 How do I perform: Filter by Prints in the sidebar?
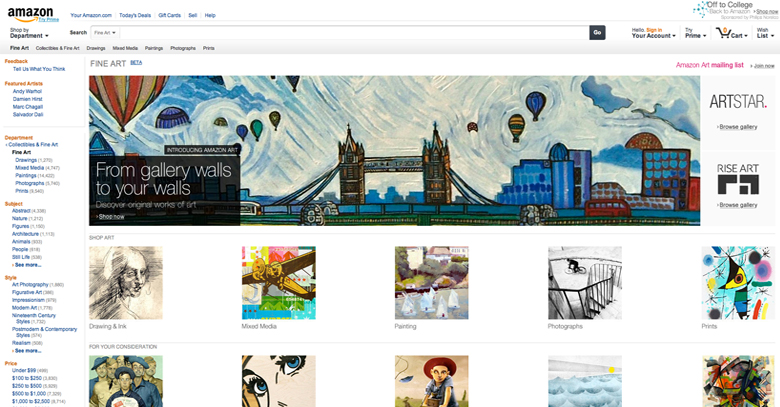tap(21, 191)
